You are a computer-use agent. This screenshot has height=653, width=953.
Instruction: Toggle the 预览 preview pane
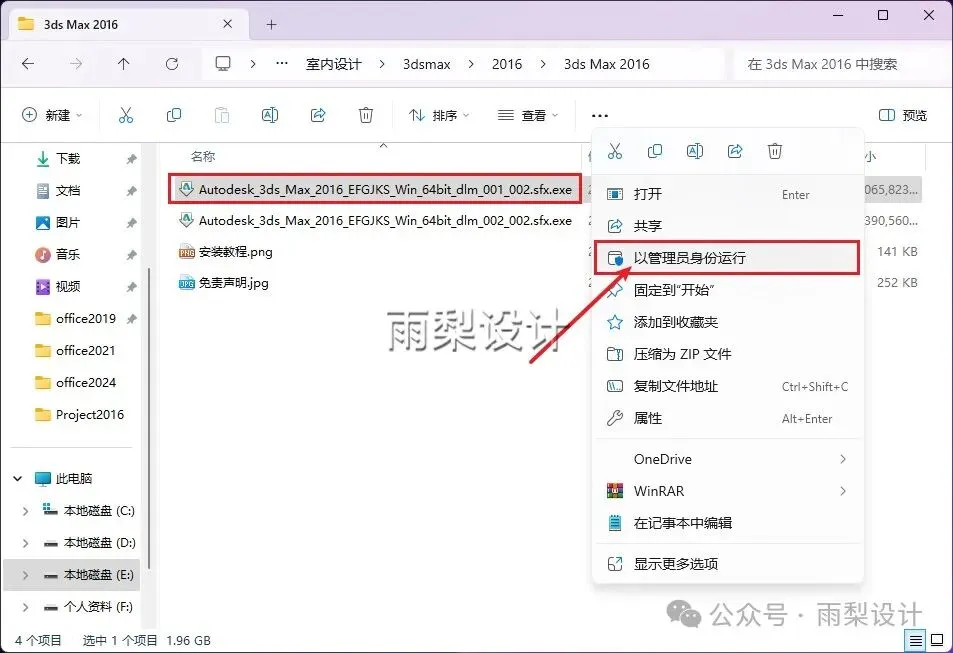(x=903, y=115)
